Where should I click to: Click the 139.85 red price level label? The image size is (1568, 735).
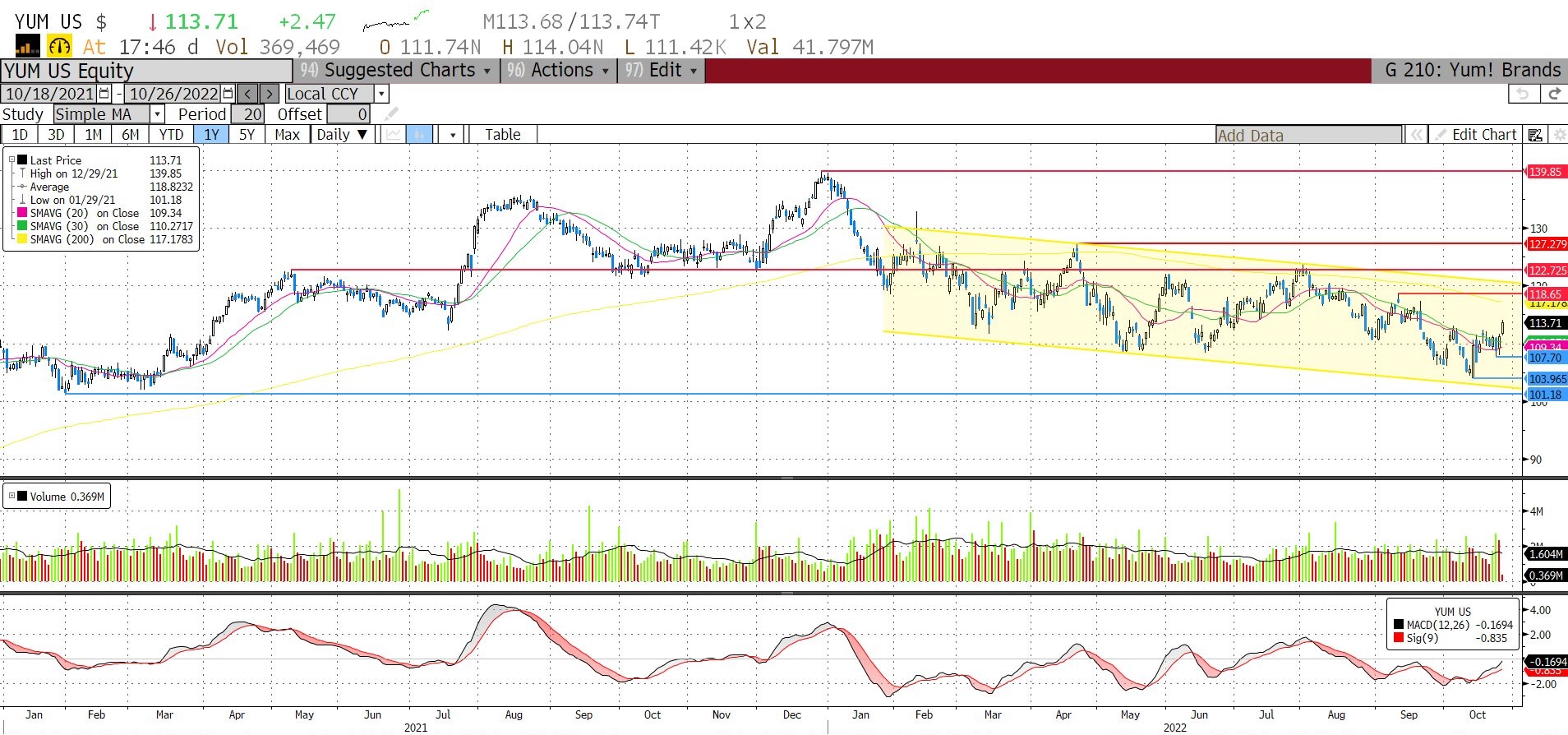tap(1545, 172)
